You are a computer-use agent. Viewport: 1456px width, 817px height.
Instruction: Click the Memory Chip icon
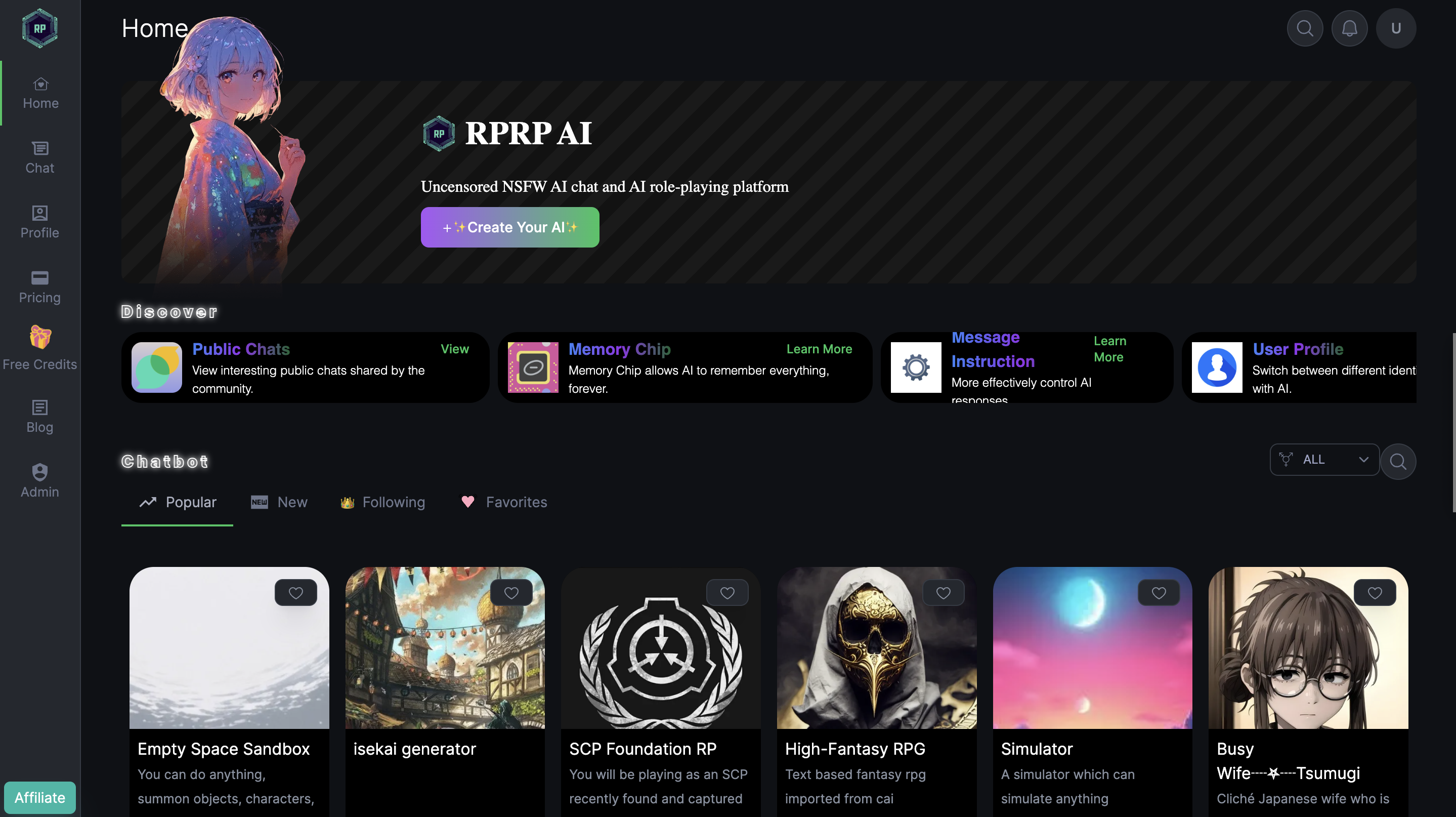[532, 367]
